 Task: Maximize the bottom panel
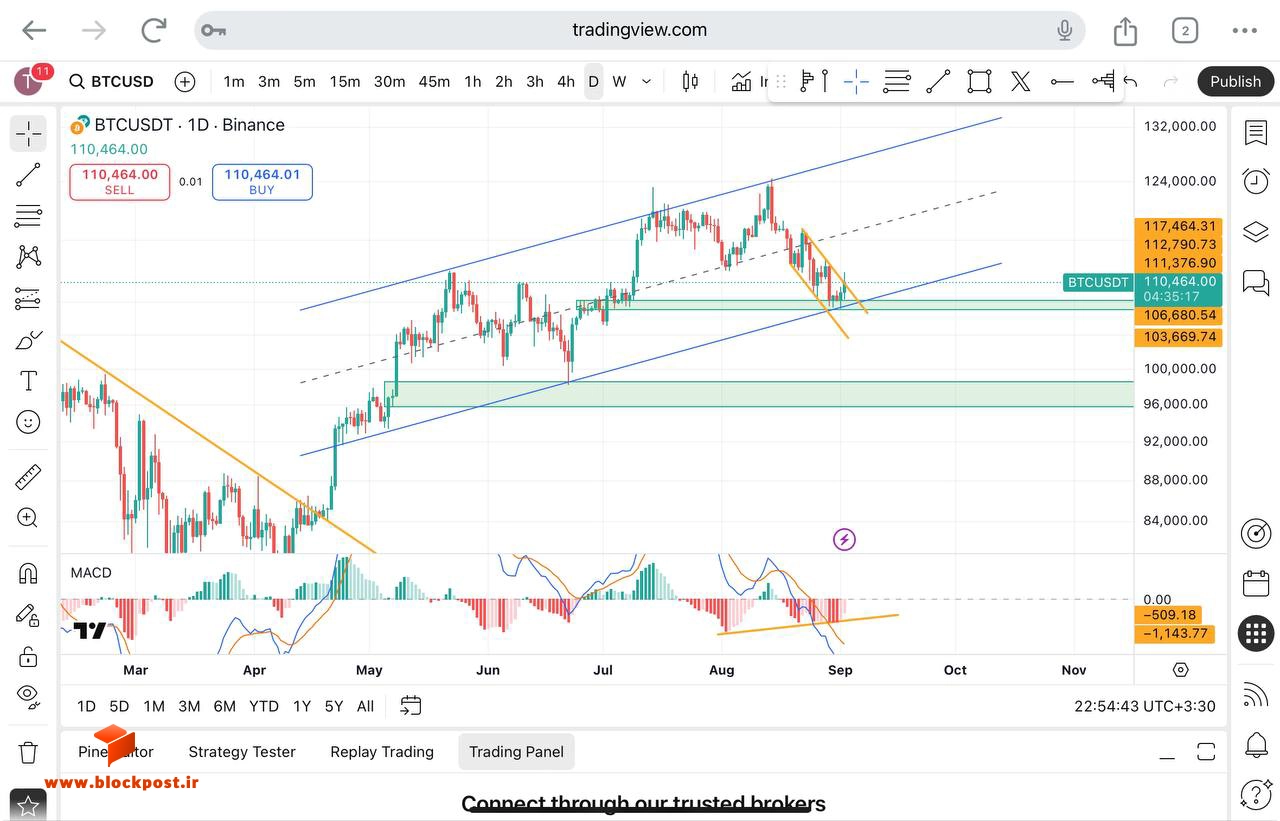click(x=1206, y=752)
